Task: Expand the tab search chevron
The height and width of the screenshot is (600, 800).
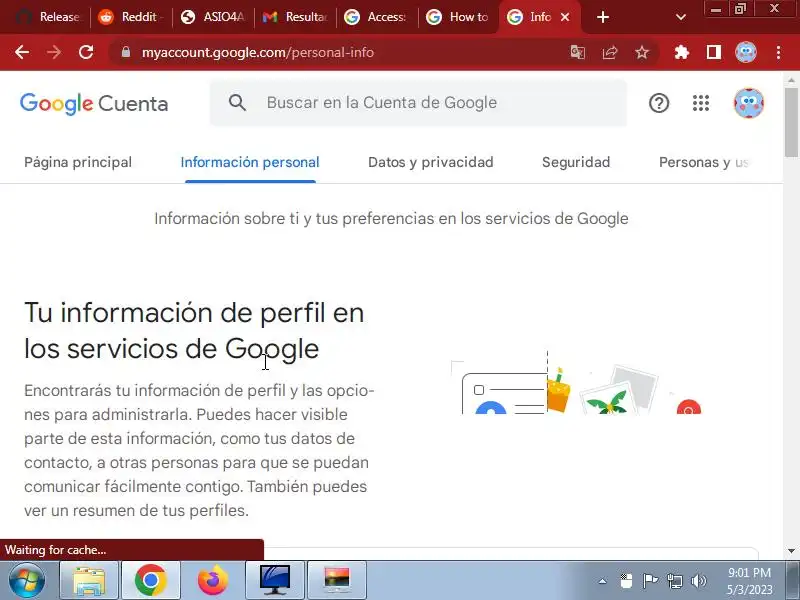Action: (681, 17)
